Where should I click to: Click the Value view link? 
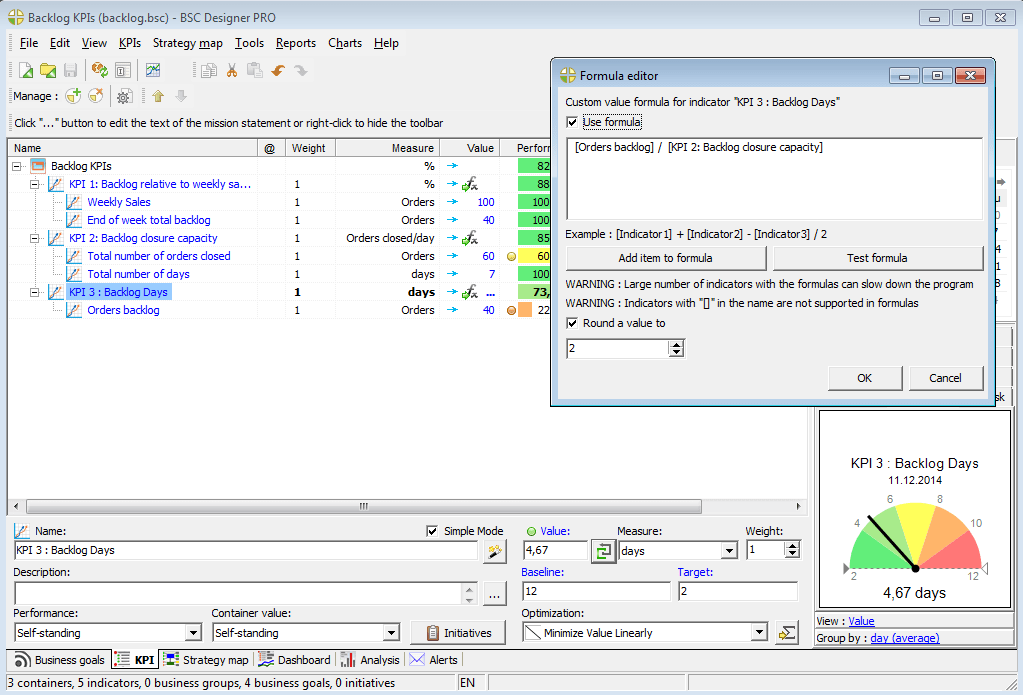861,621
